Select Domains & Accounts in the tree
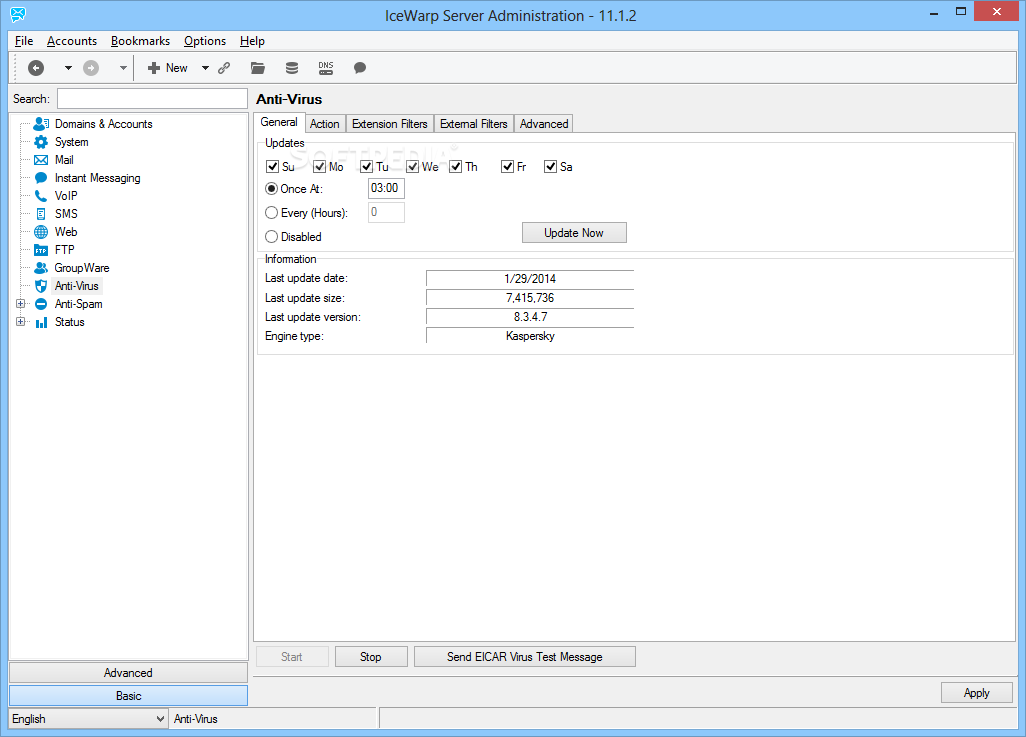The height and width of the screenshot is (737, 1026). [103, 124]
